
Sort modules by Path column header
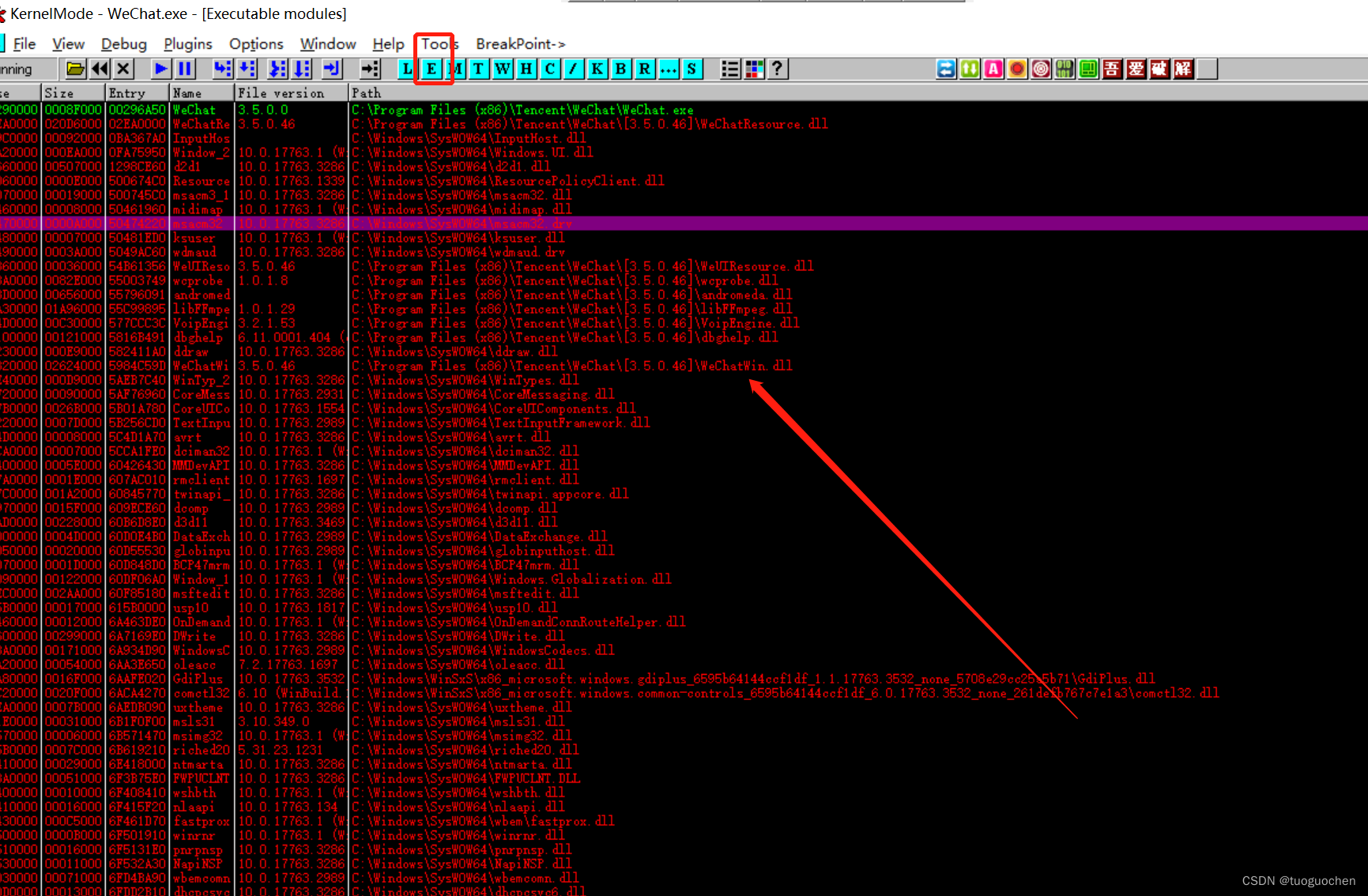click(858, 93)
